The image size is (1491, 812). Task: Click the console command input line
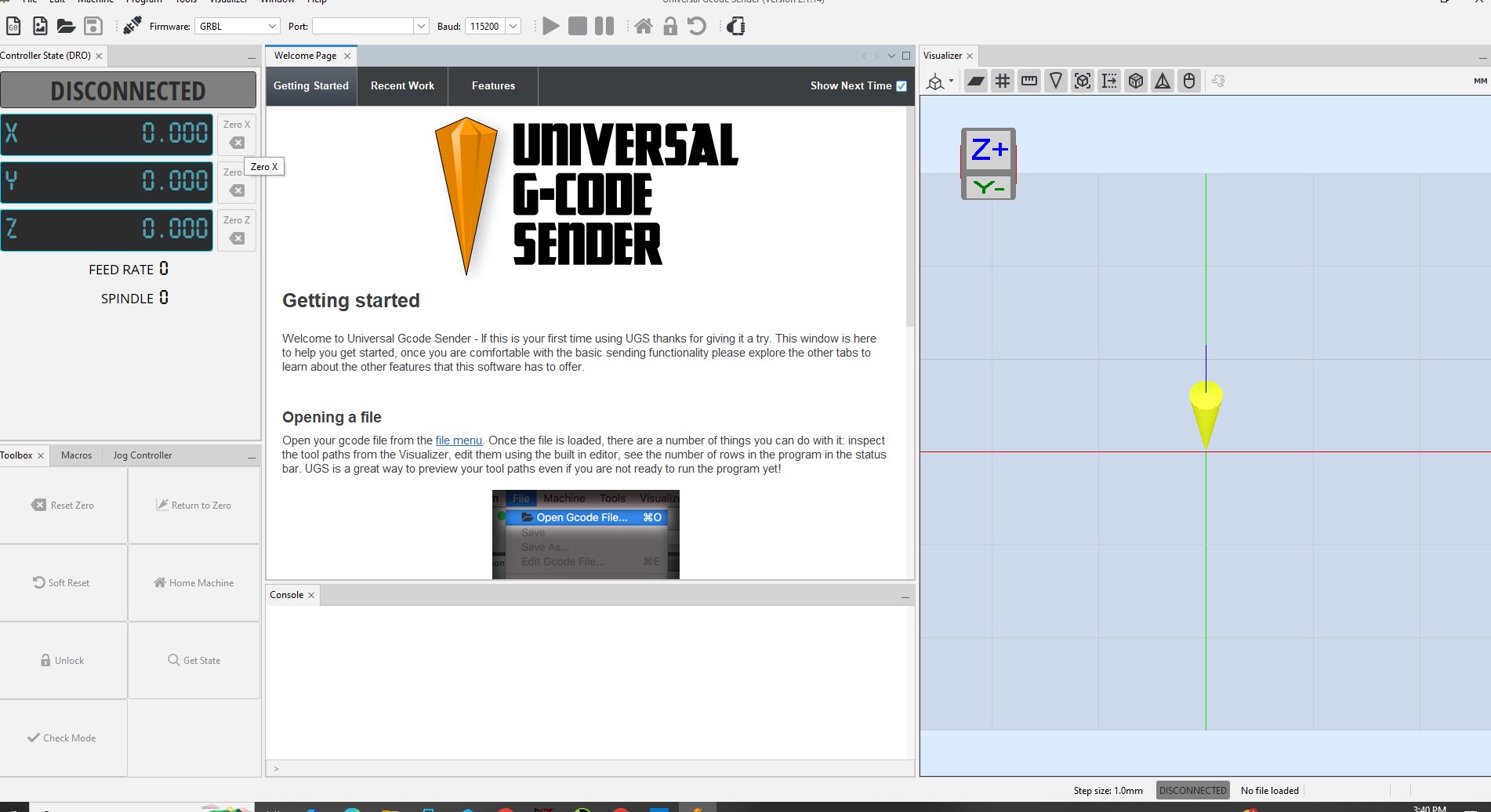[590, 769]
